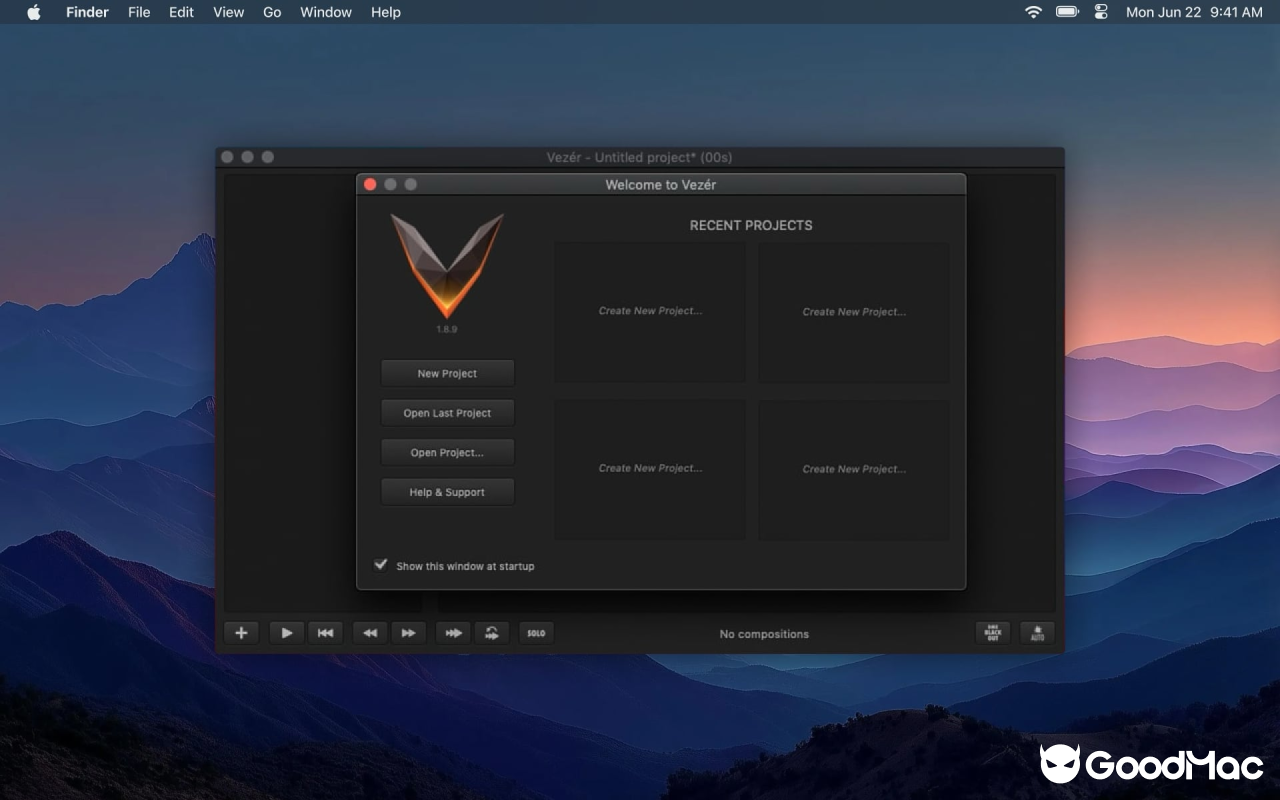Screen dimensions: 1280x800
Task: Click the Vezér logo image
Action: pyautogui.click(x=447, y=265)
